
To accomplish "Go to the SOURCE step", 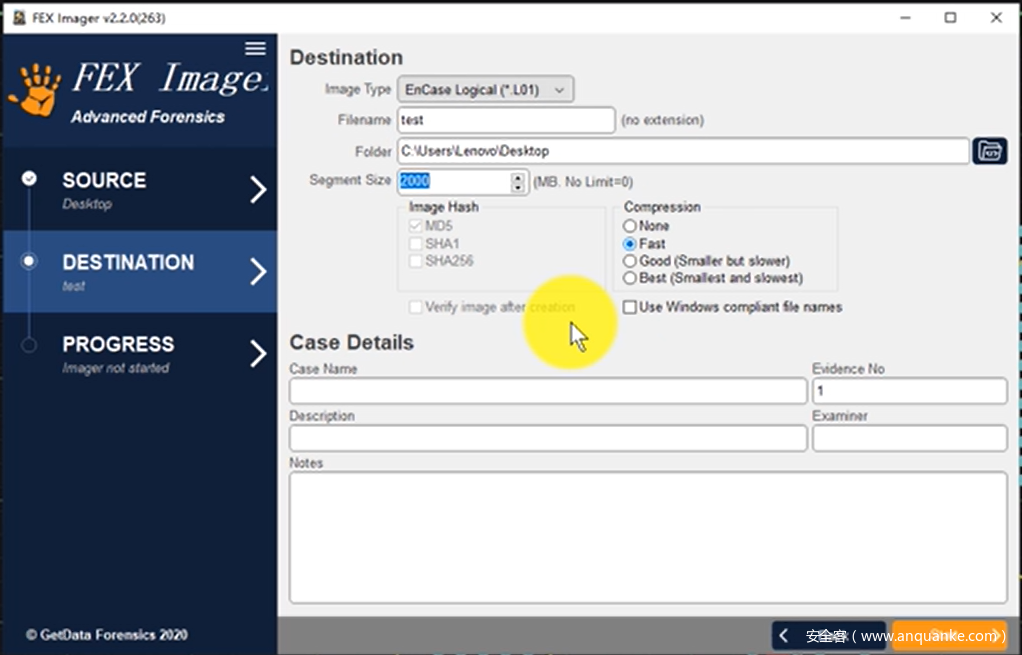I will (x=140, y=190).
